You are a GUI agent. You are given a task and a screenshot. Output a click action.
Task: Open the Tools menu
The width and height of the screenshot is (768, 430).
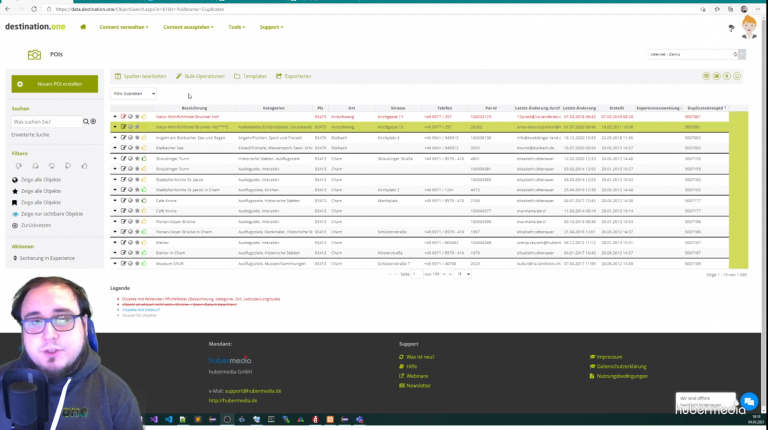point(237,27)
